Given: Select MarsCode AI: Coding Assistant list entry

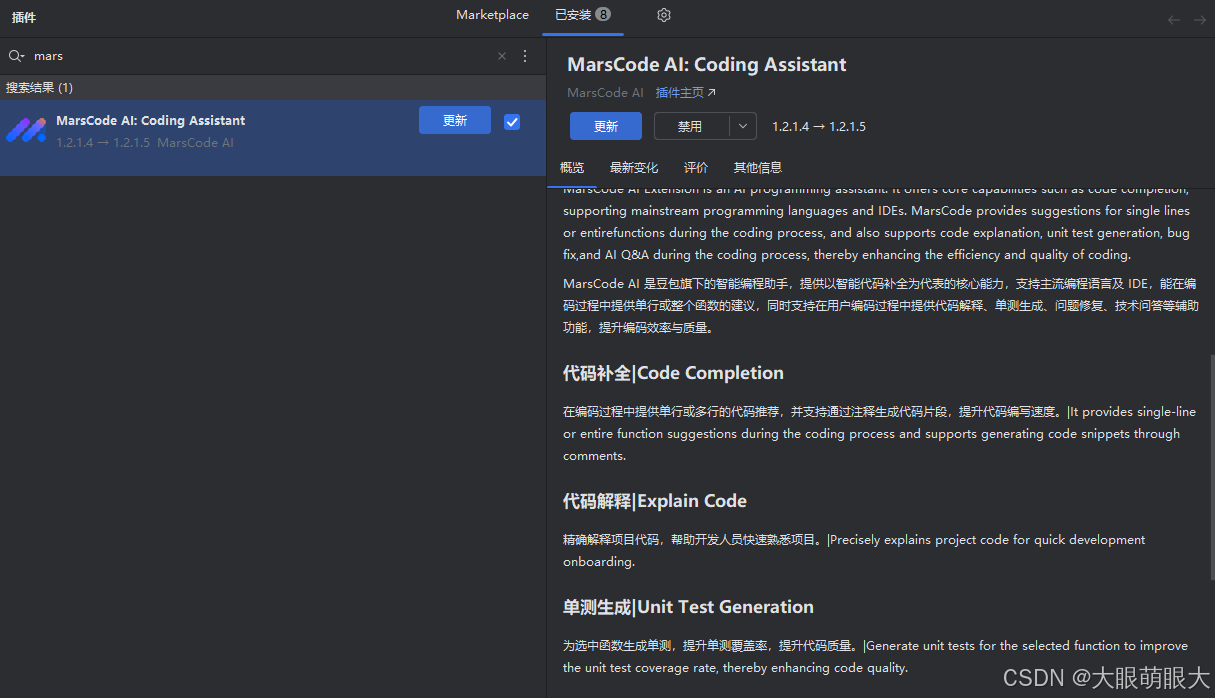Looking at the screenshot, I should pos(273,138).
